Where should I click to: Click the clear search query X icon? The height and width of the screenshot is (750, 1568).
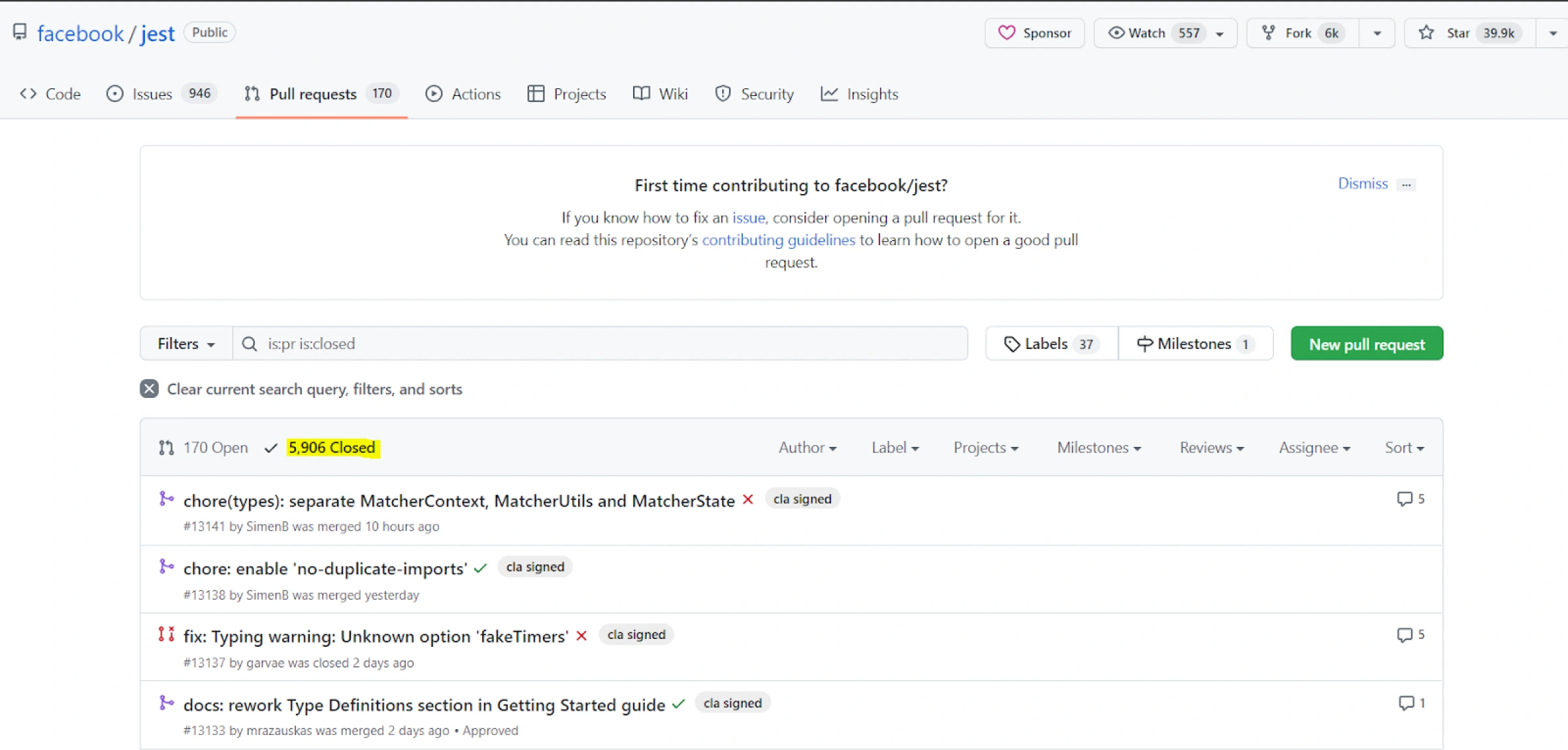pos(149,389)
